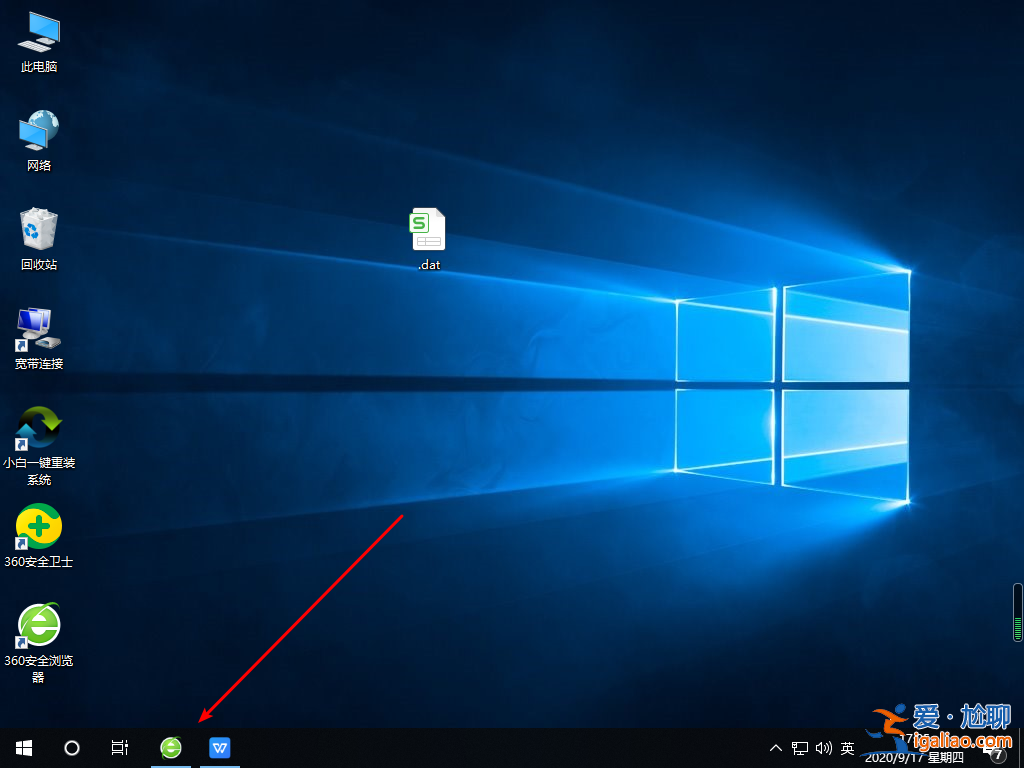
Task: Mute audio via the taskbar speaker icon
Action: [x=823, y=747]
